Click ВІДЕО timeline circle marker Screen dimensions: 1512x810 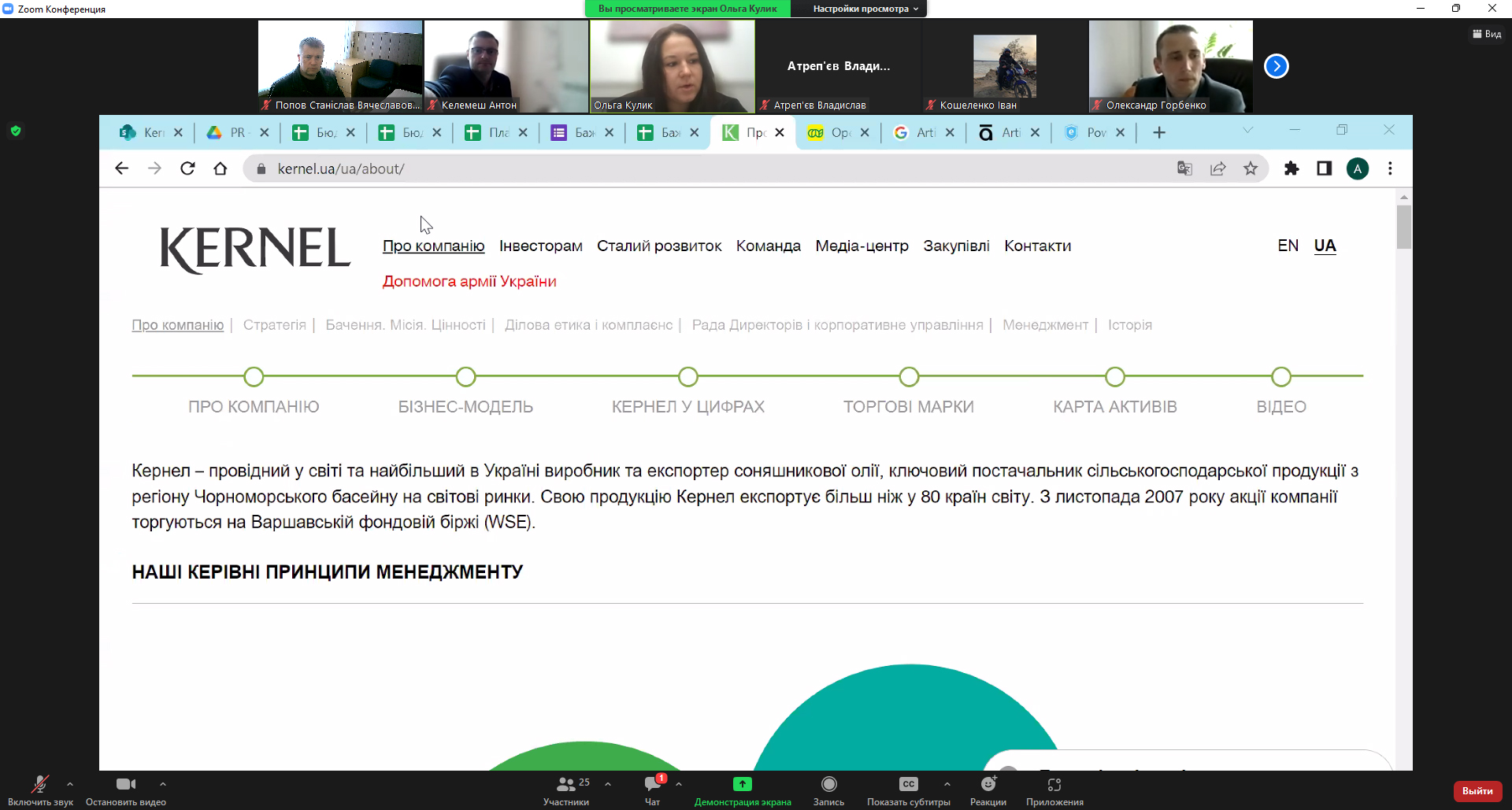[x=1281, y=377]
